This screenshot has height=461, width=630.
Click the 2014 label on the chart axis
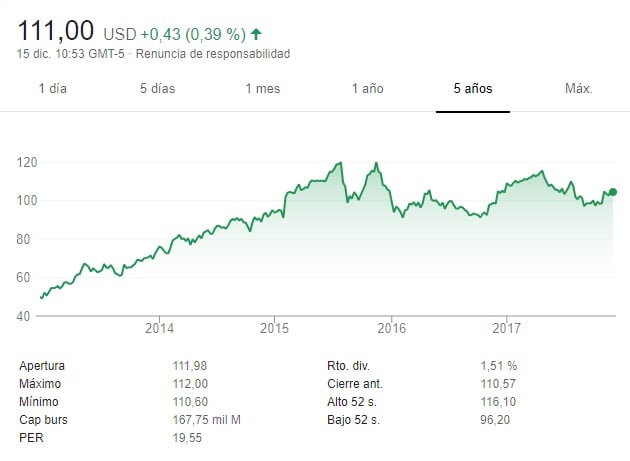tap(159, 328)
